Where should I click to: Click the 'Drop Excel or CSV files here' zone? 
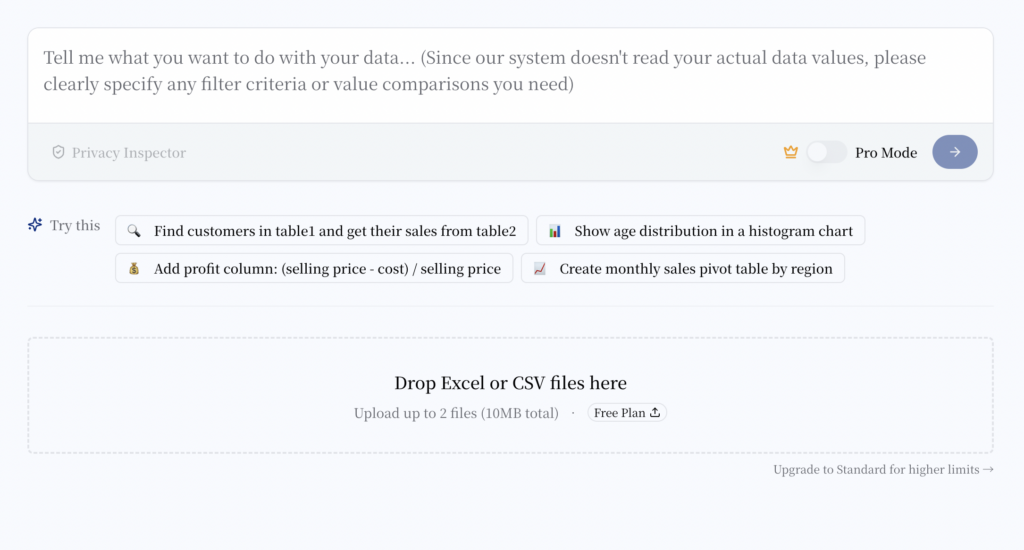point(510,395)
